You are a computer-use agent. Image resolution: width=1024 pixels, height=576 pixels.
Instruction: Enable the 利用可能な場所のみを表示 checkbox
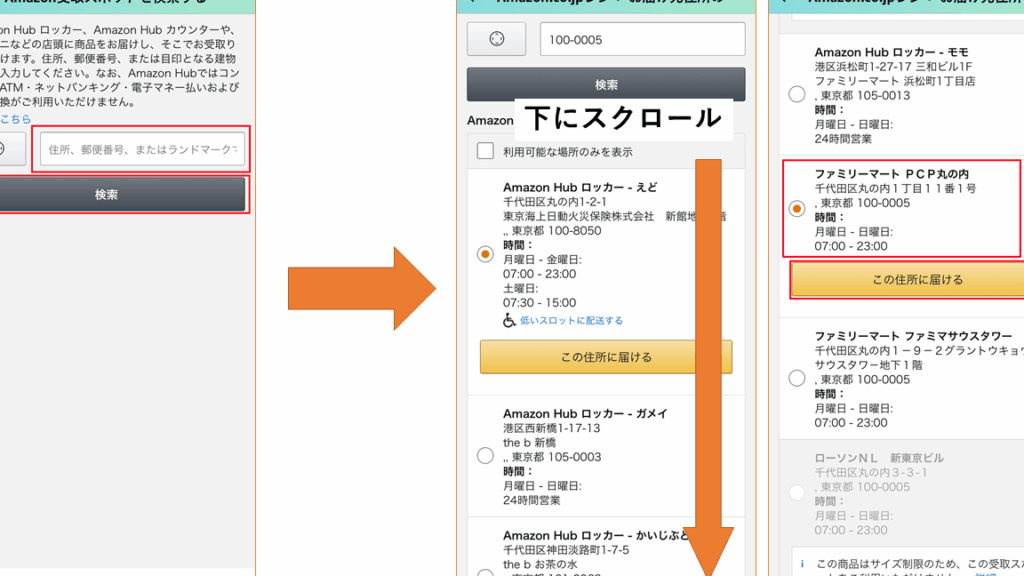[x=485, y=152]
